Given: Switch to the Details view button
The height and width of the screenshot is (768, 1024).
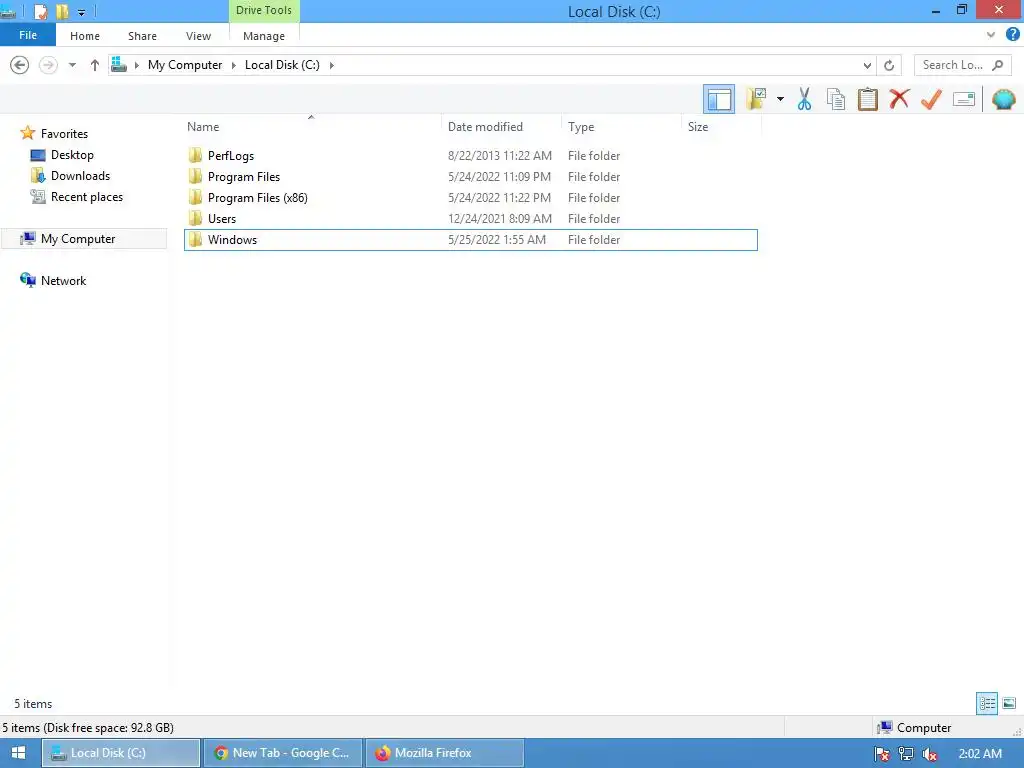Looking at the screenshot, I should click(987, 703).
